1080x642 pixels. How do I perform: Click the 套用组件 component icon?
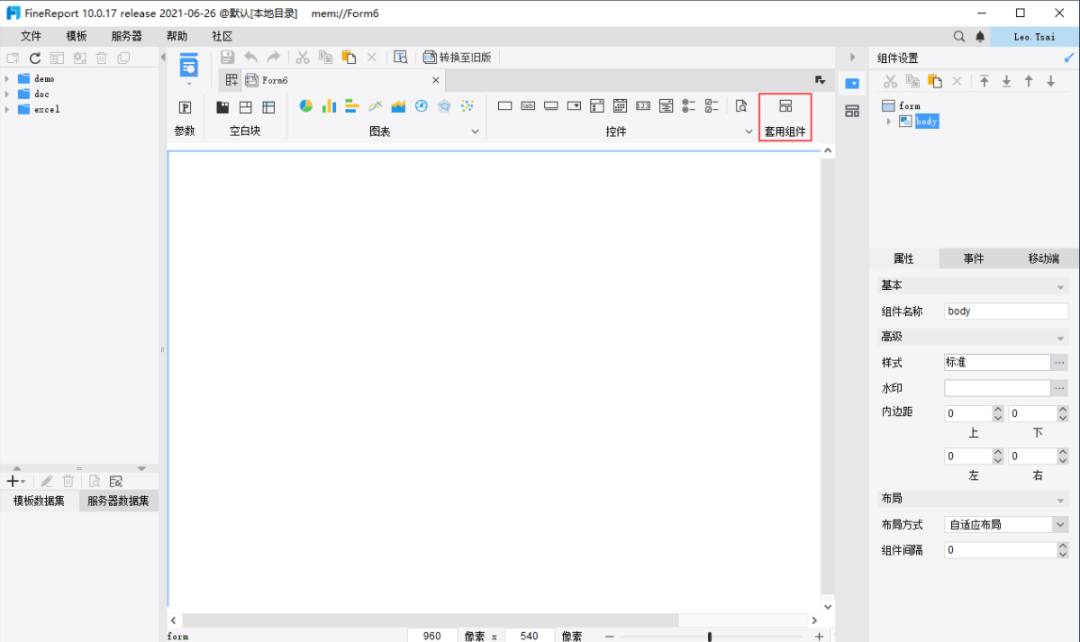[x=785, y=107]
